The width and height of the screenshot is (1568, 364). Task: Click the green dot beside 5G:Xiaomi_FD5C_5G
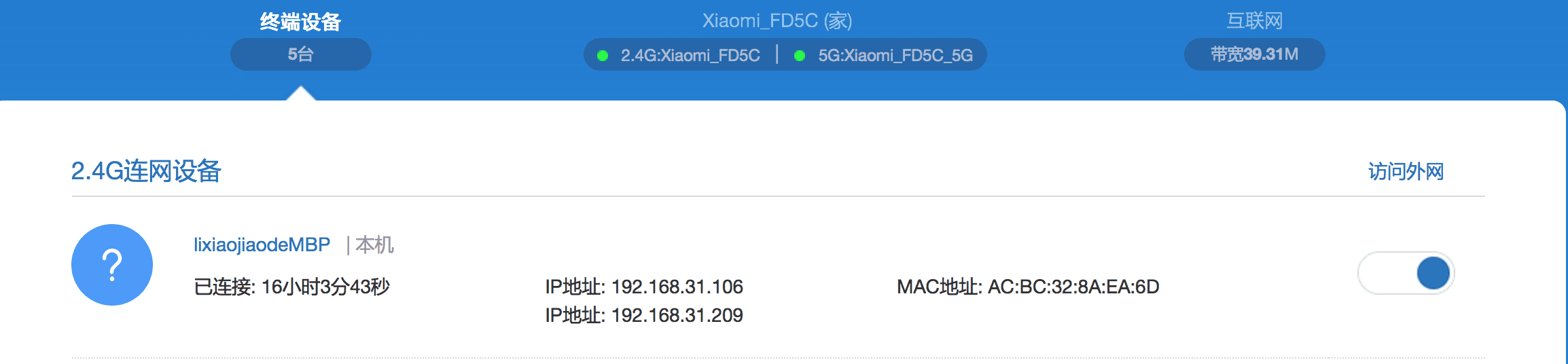[x=800, y=56]
